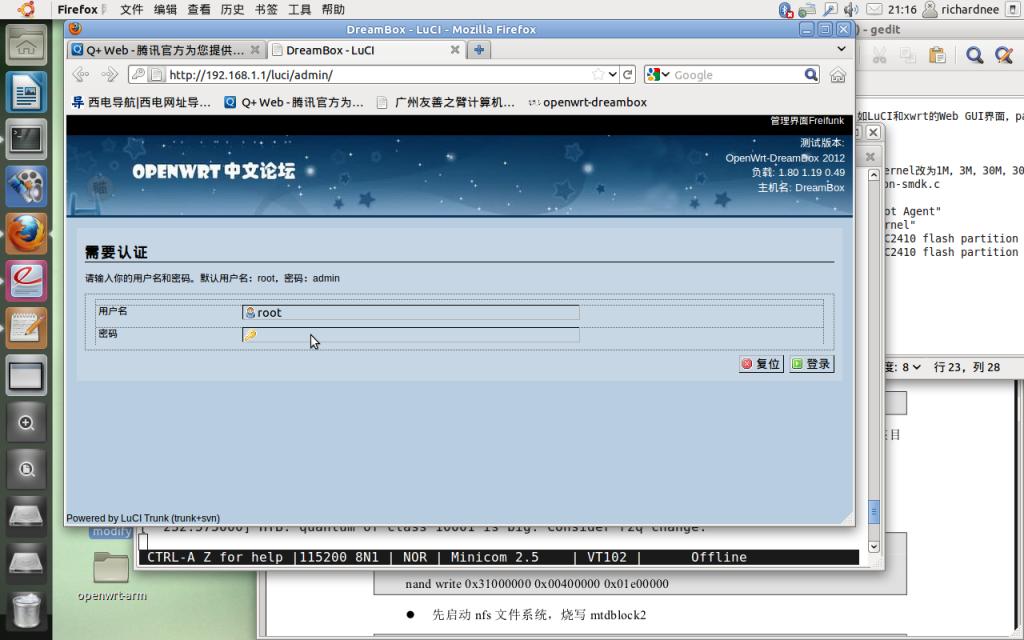Click the 管理界面 link in the header
This screenshot has width=1024, height=640.
[x=790, y=120]
